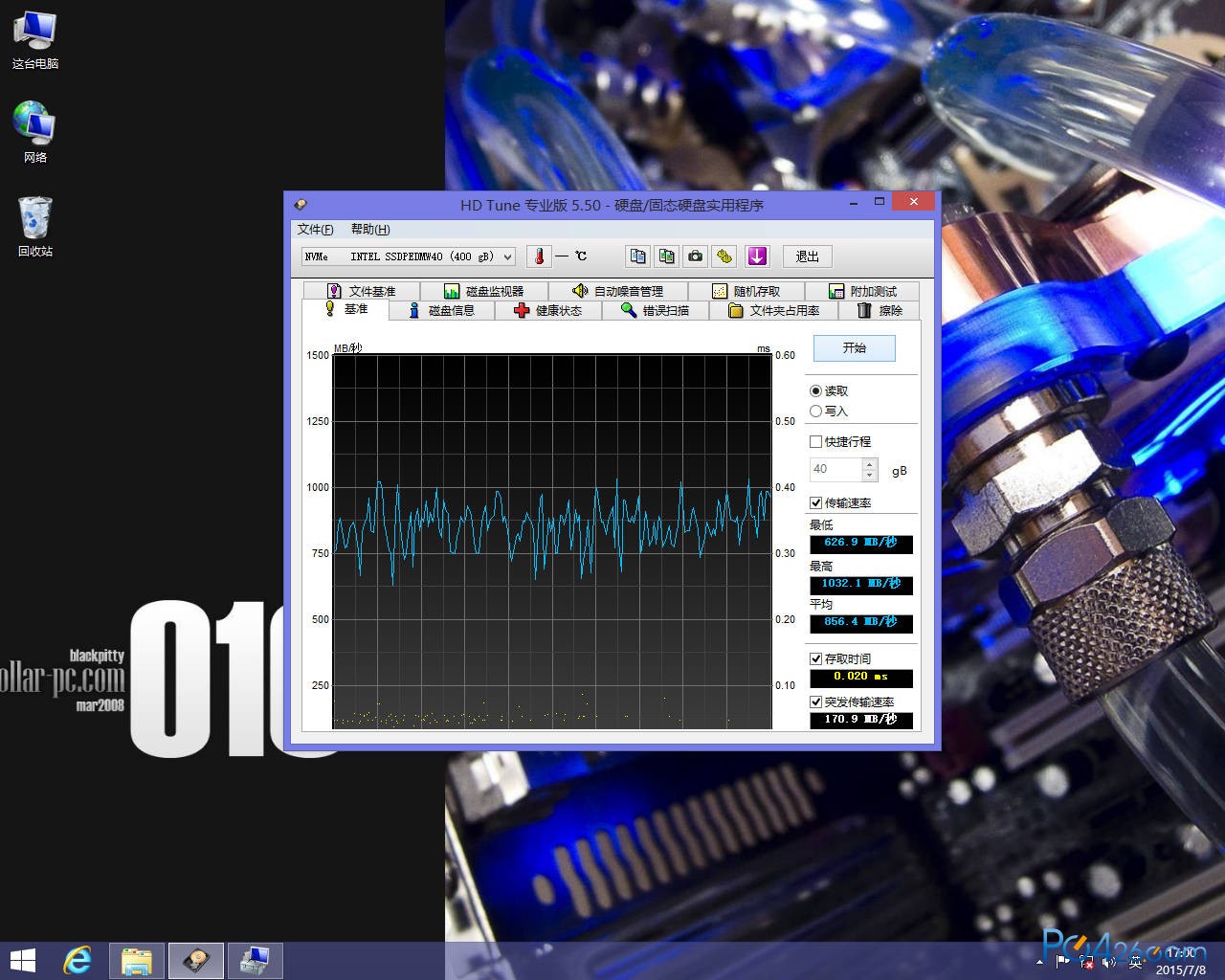The width and height of the screenshot is (1225, 980).
Task: Open 这台电脑 desktop icon
Action: click(x=35, y=40)
